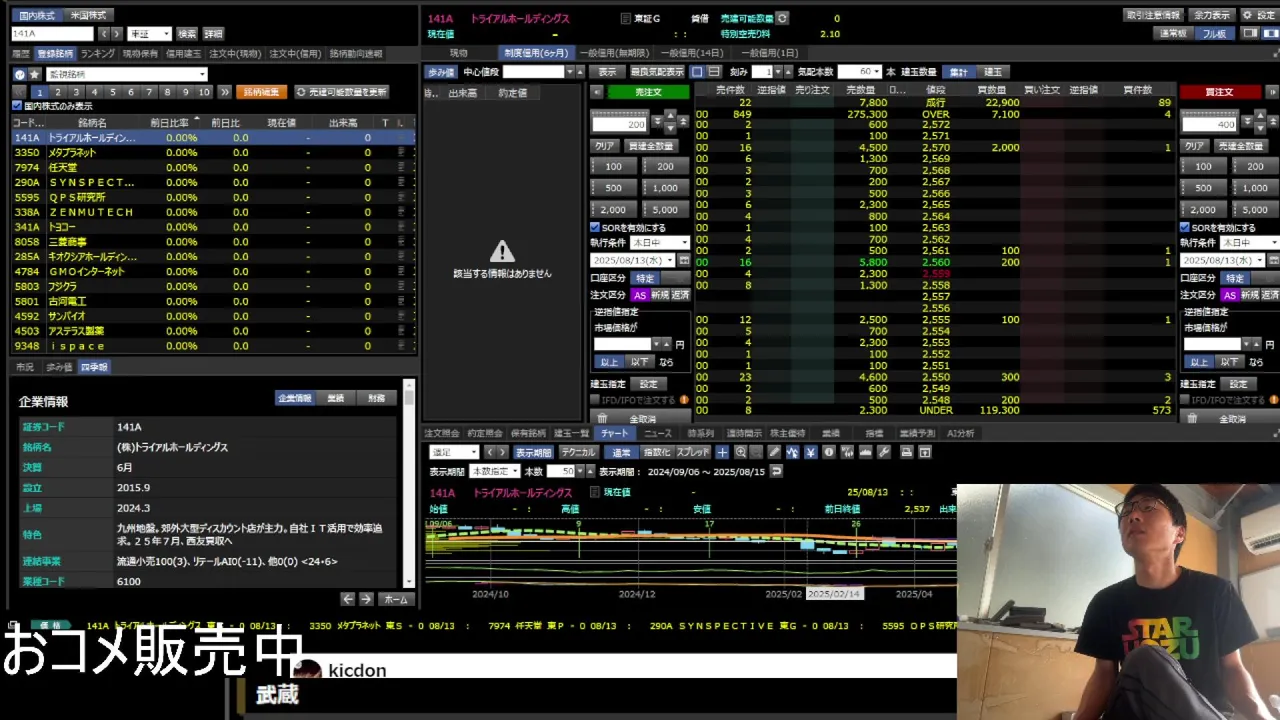Click previous page arrow in company info
The image size is (1280, 720).
pyautogui.click(x=347, y=599)
